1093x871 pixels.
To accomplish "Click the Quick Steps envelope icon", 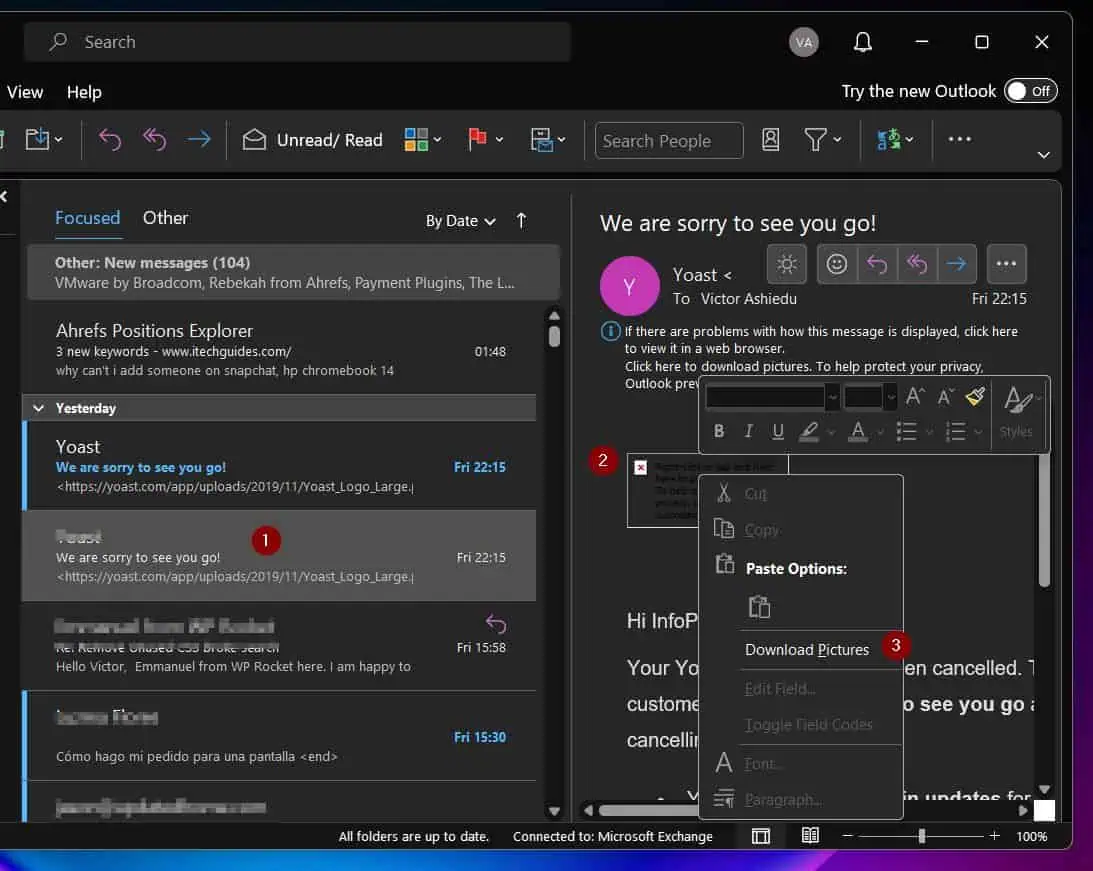I will [x=542, y=139].
